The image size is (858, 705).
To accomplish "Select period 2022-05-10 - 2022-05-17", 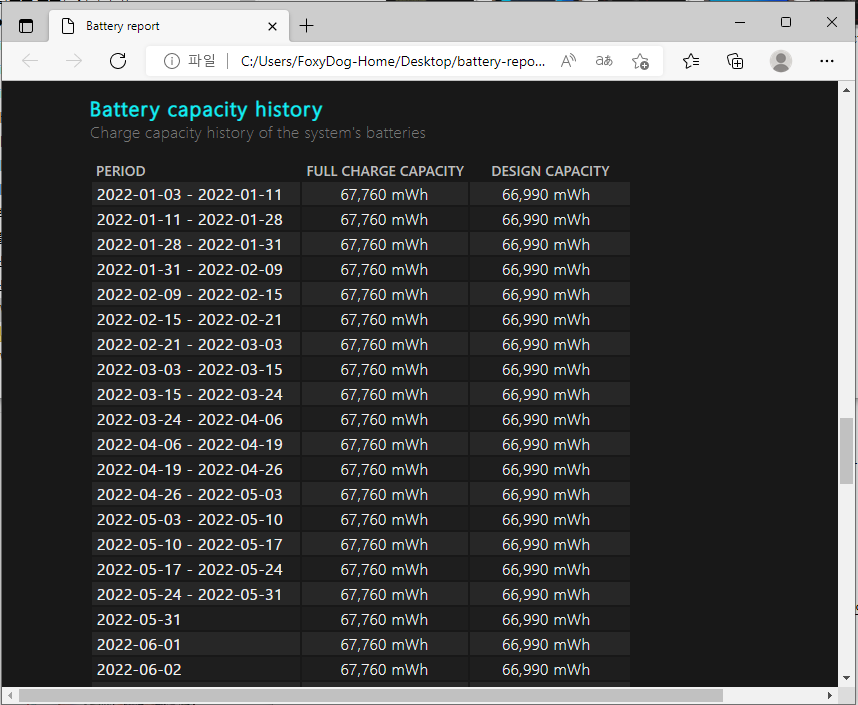I will 189,545.
